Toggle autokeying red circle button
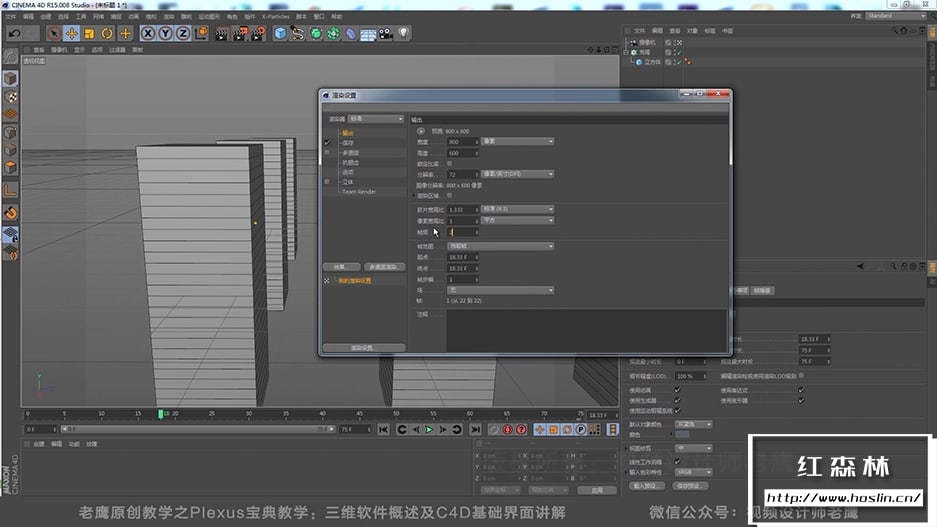This screenshot has height=527, width=937. (507, 430)
